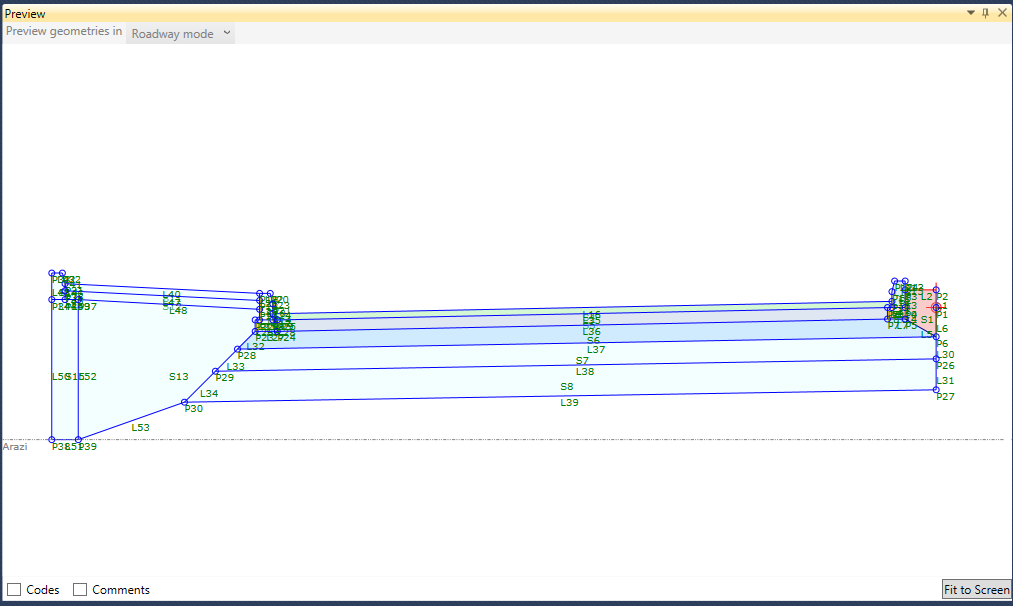Click line label L34
Screen dimensions: 1013x606
coord(209,393)
